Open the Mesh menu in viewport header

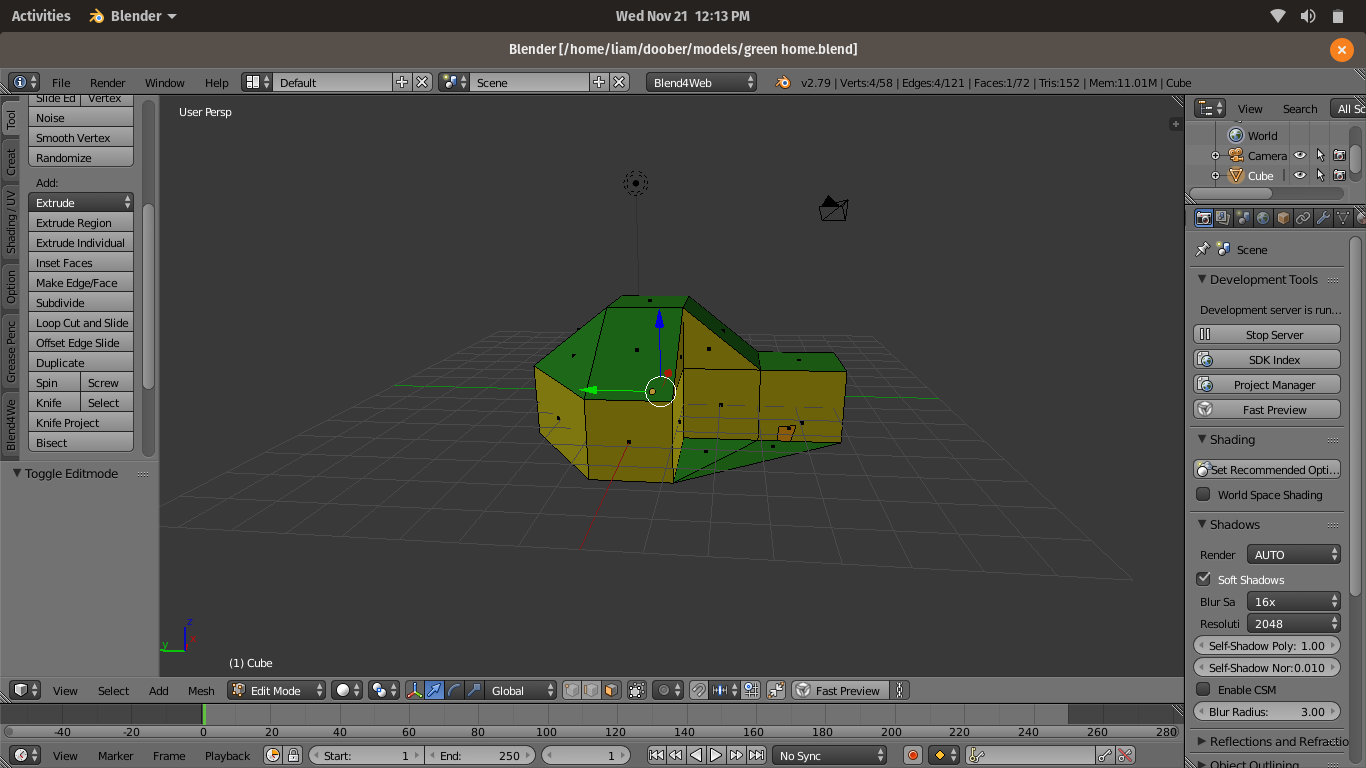click(x=201, y=690)
